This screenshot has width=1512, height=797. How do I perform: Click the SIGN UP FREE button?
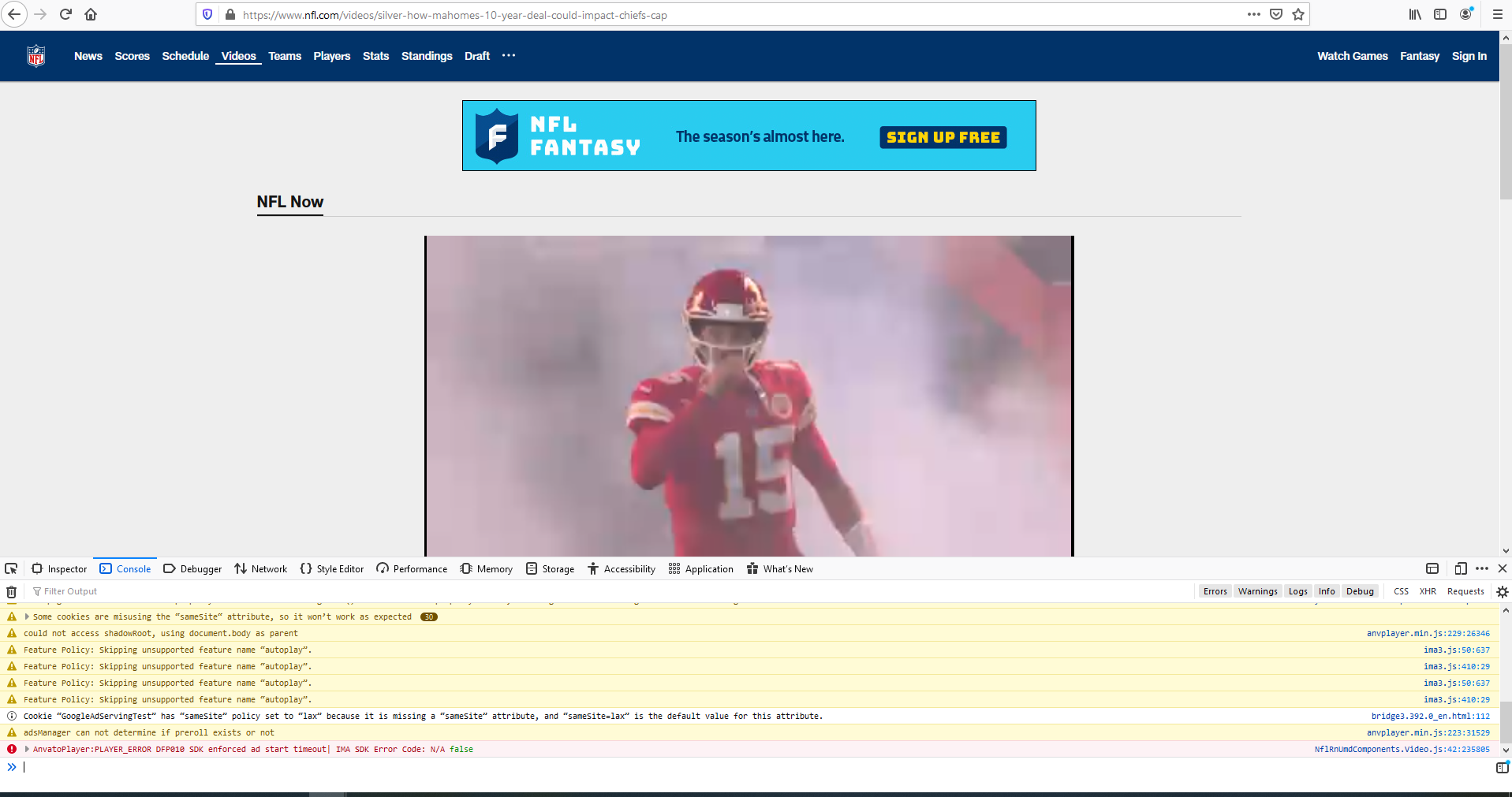coord(942,136)
